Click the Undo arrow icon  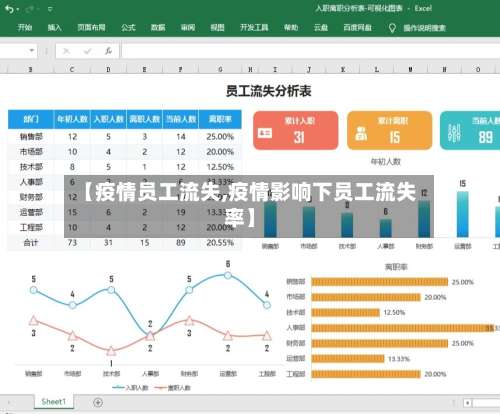[9, 9]
